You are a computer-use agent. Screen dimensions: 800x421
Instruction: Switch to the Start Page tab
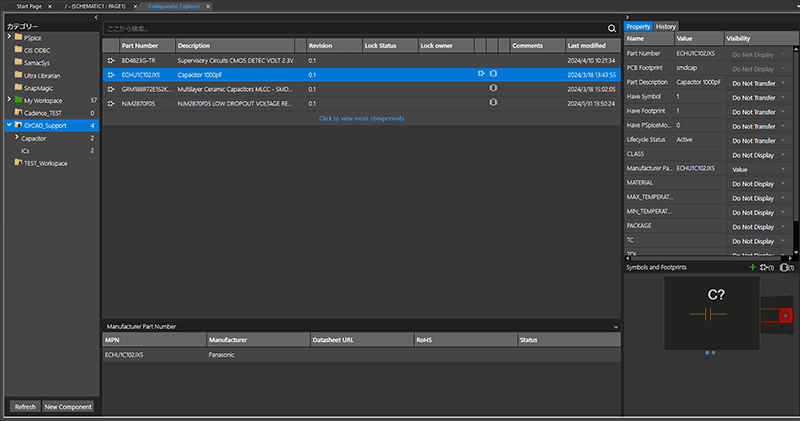point(29,7)
